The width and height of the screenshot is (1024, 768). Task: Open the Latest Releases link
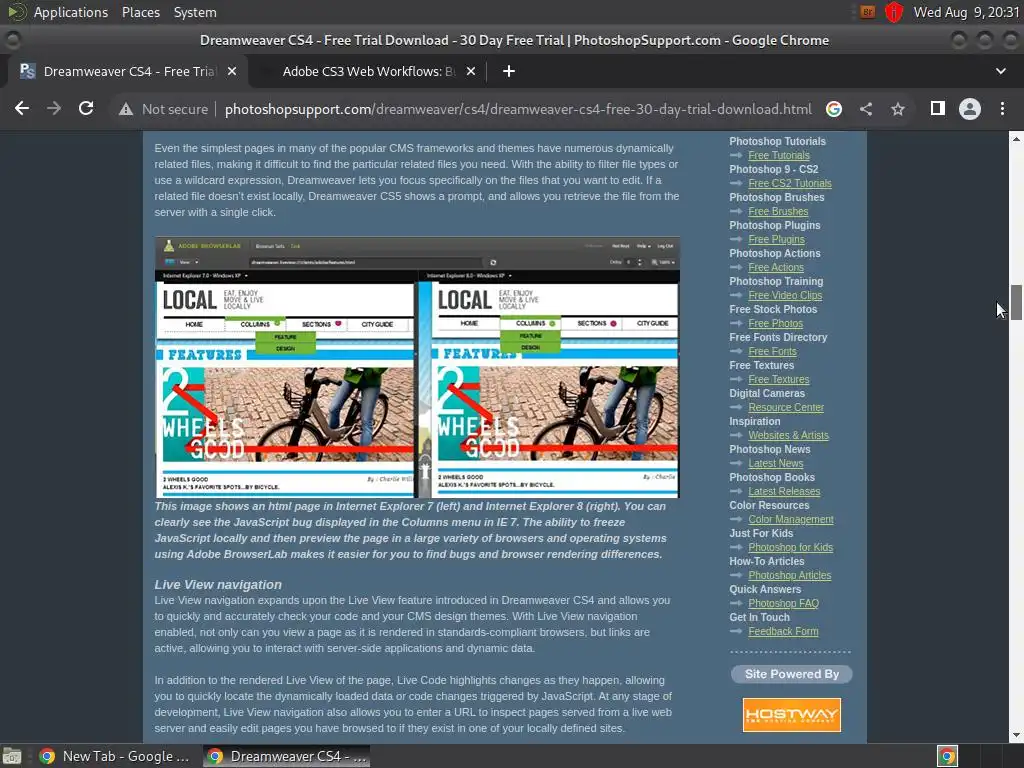coord(784,492)
